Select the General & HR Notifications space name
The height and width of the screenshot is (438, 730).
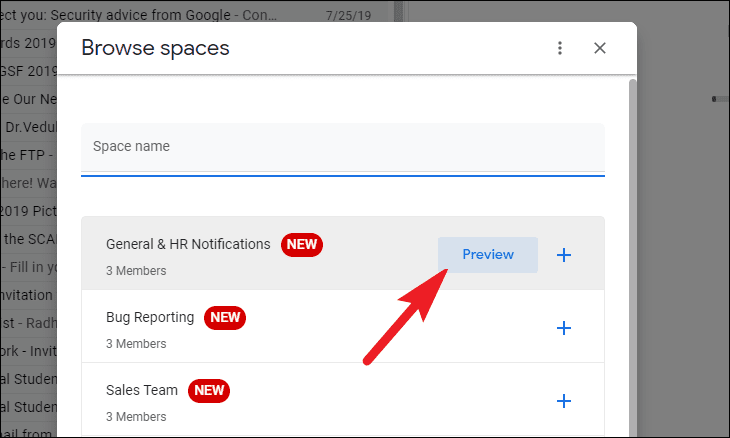(188, 244)
